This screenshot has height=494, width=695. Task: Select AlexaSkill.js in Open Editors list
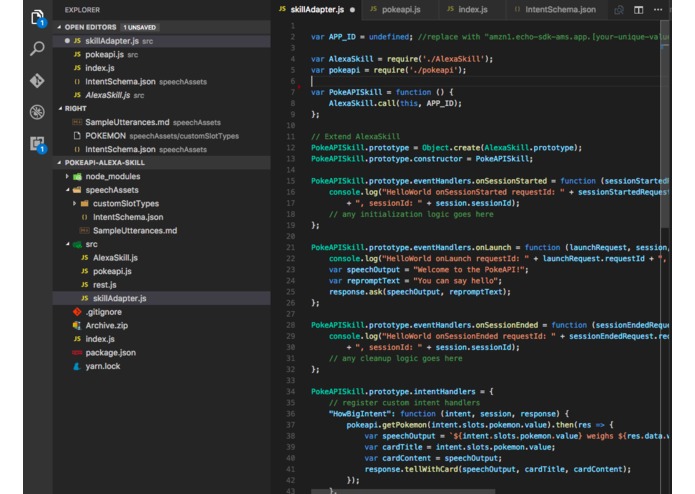(x=161, y=95)
